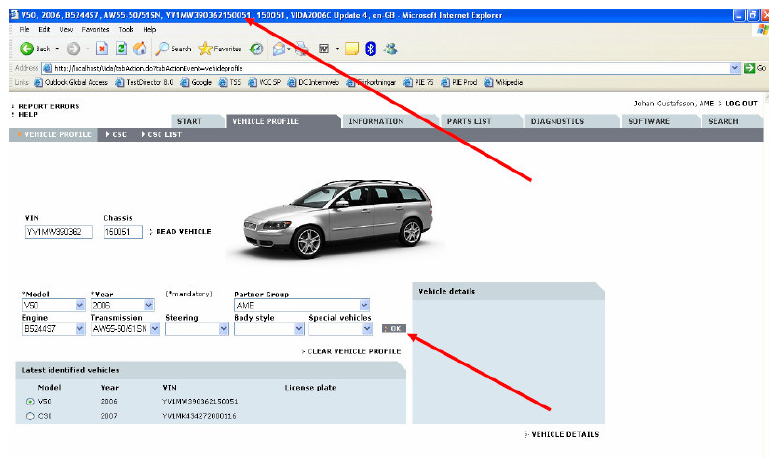Switch to the DIAGNOSTICS tab
The width and height of the screenshot is (778, 467).
(x=571, y=121)
